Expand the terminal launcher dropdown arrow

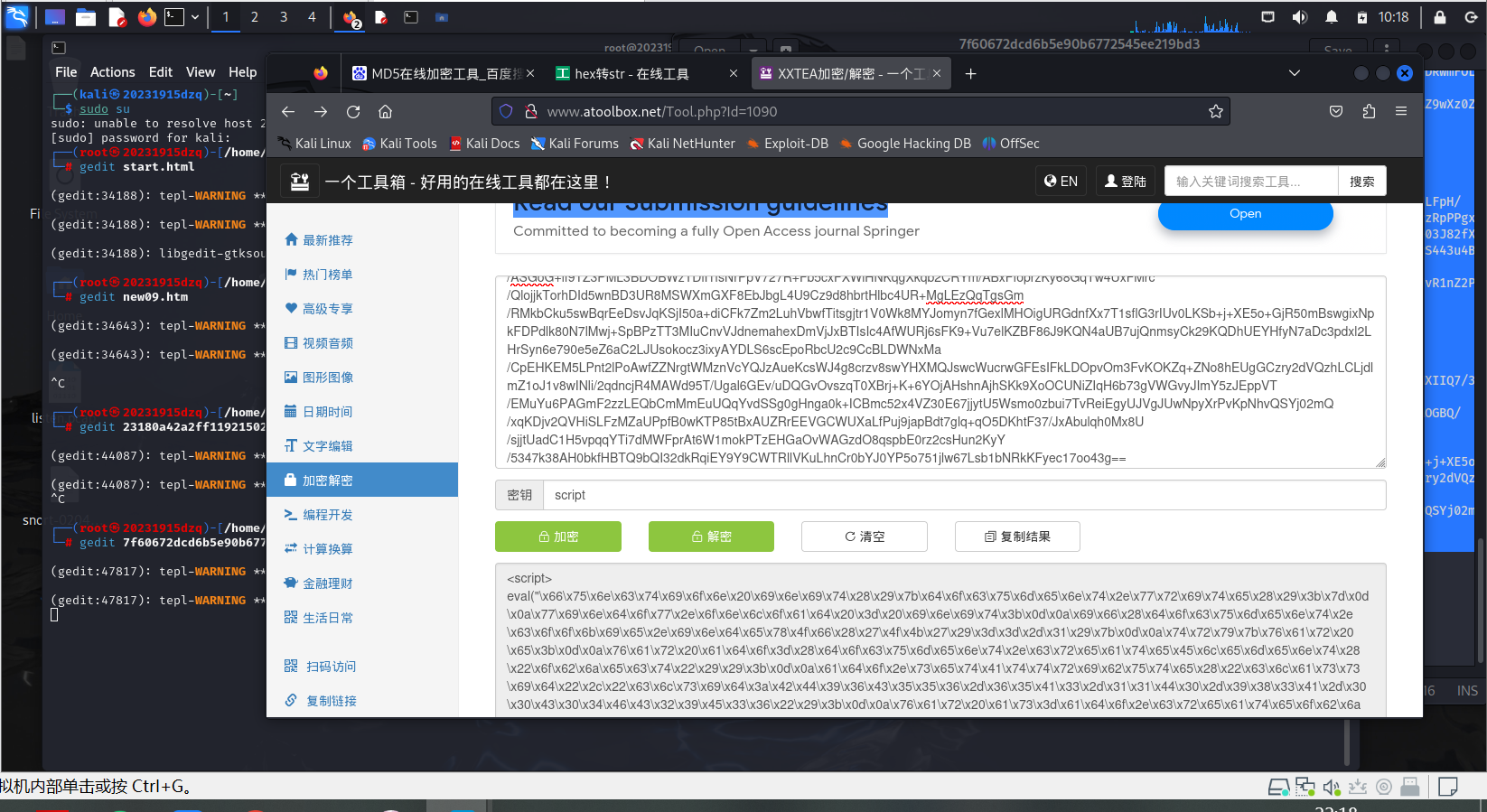click(194, 17)
